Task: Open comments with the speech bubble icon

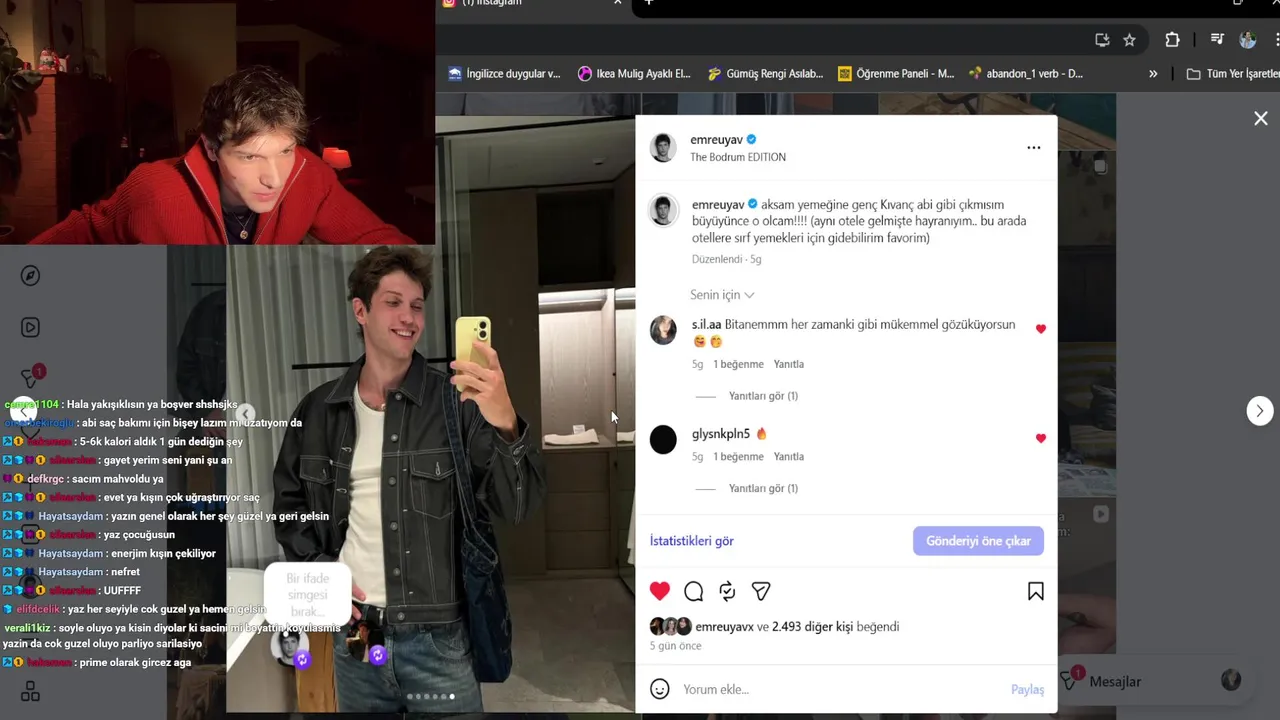Action: coord(693,591)
